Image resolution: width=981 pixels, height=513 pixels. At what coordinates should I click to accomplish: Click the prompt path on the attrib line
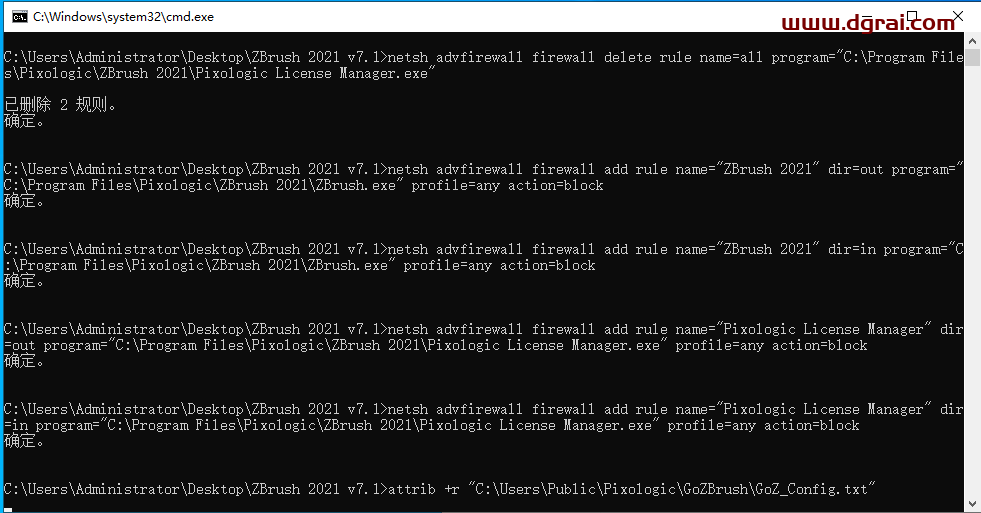[193, 489]
